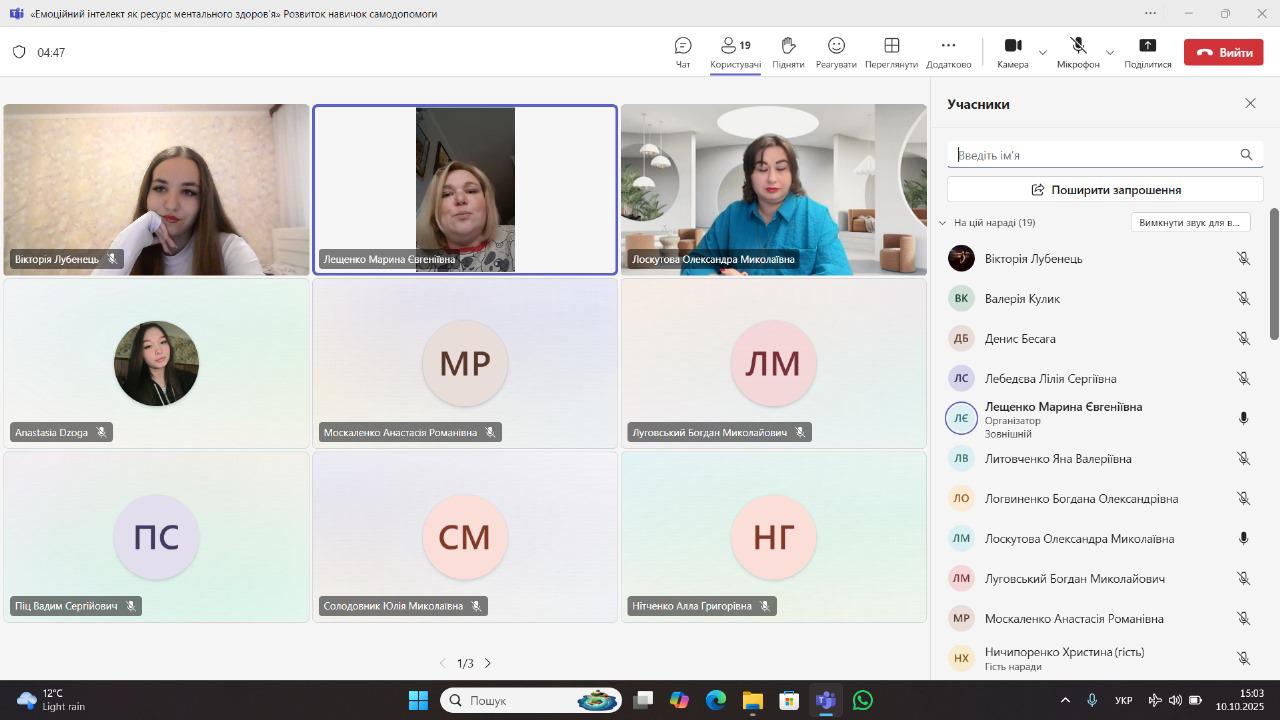The height and width of the screenshot is (720, 1280).
Task: Open the Переглянути view layout icon
Action: point(891,52)
